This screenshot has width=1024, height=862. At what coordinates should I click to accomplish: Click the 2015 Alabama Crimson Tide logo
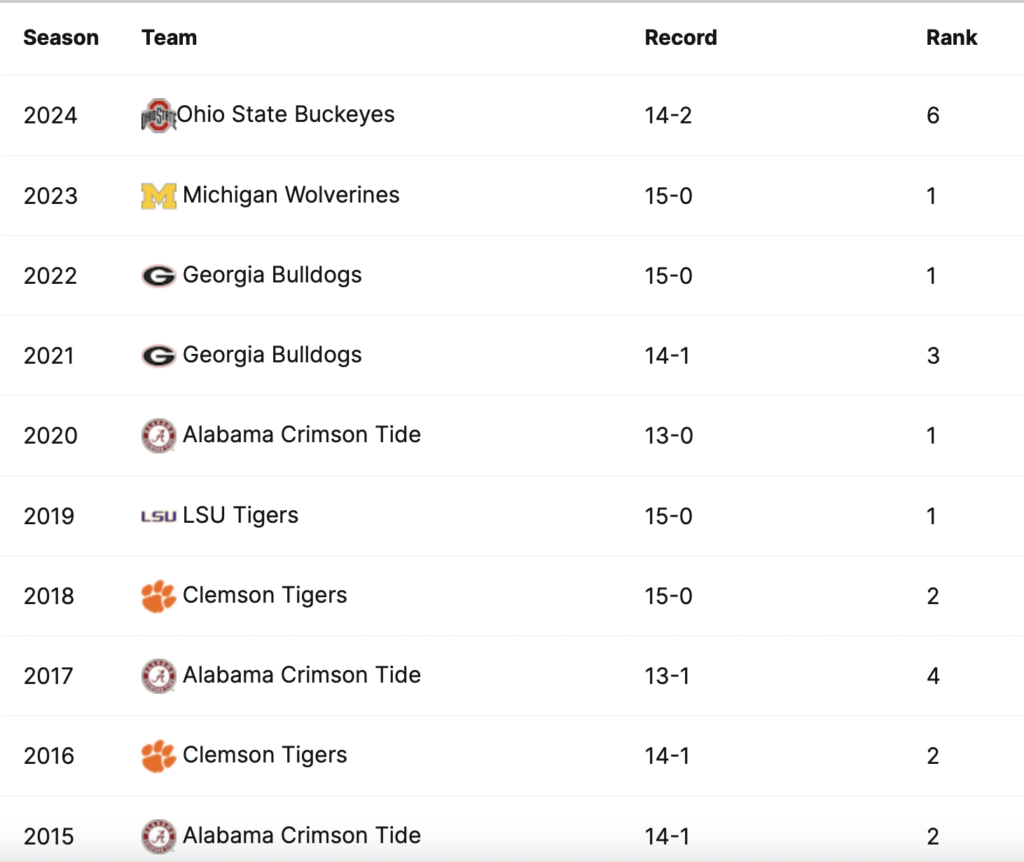pos(158,836)
